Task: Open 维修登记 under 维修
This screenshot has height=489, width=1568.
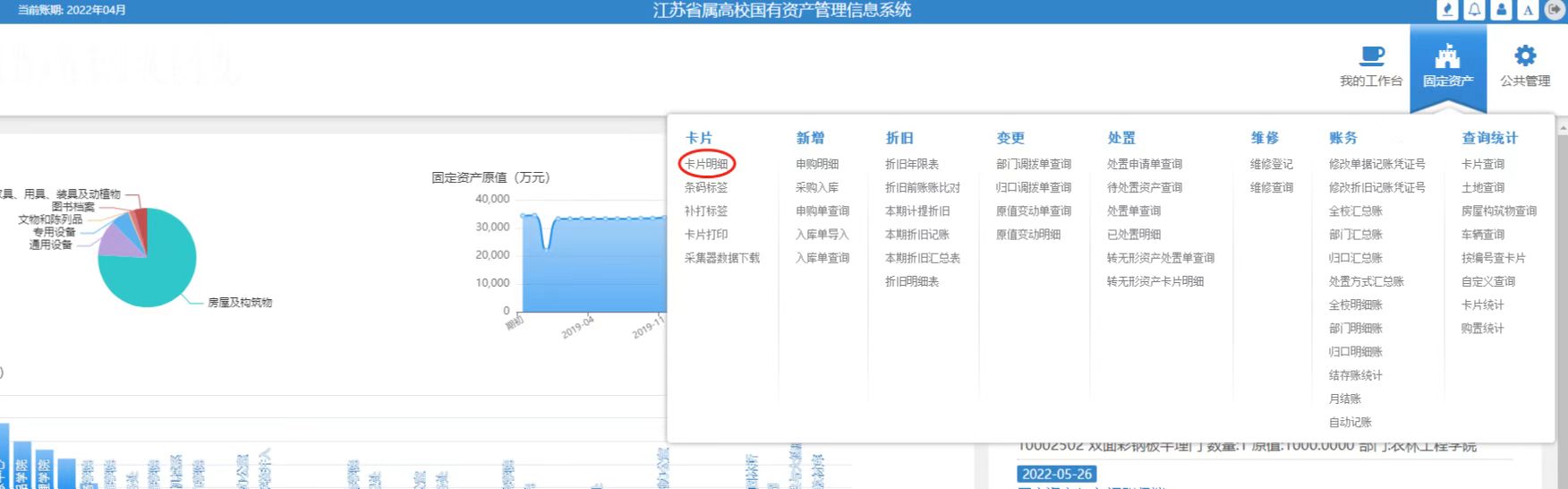Action: click(x=1271, y=164)
